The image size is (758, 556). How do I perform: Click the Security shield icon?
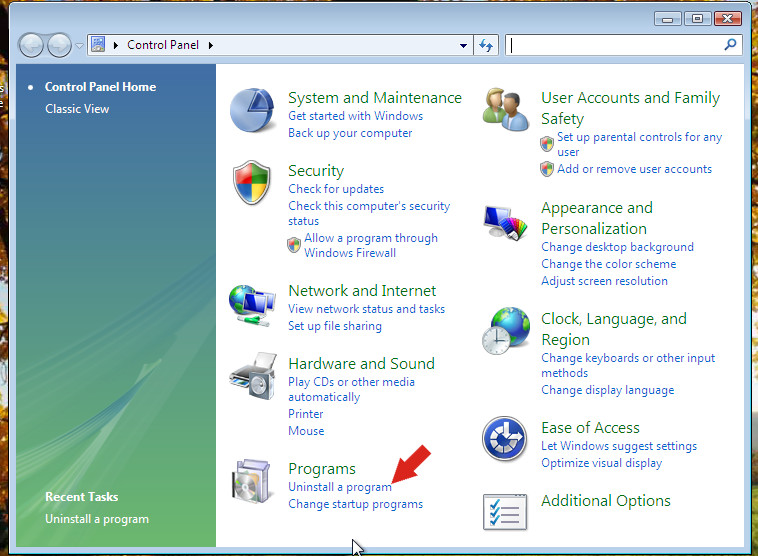(251, 183)
